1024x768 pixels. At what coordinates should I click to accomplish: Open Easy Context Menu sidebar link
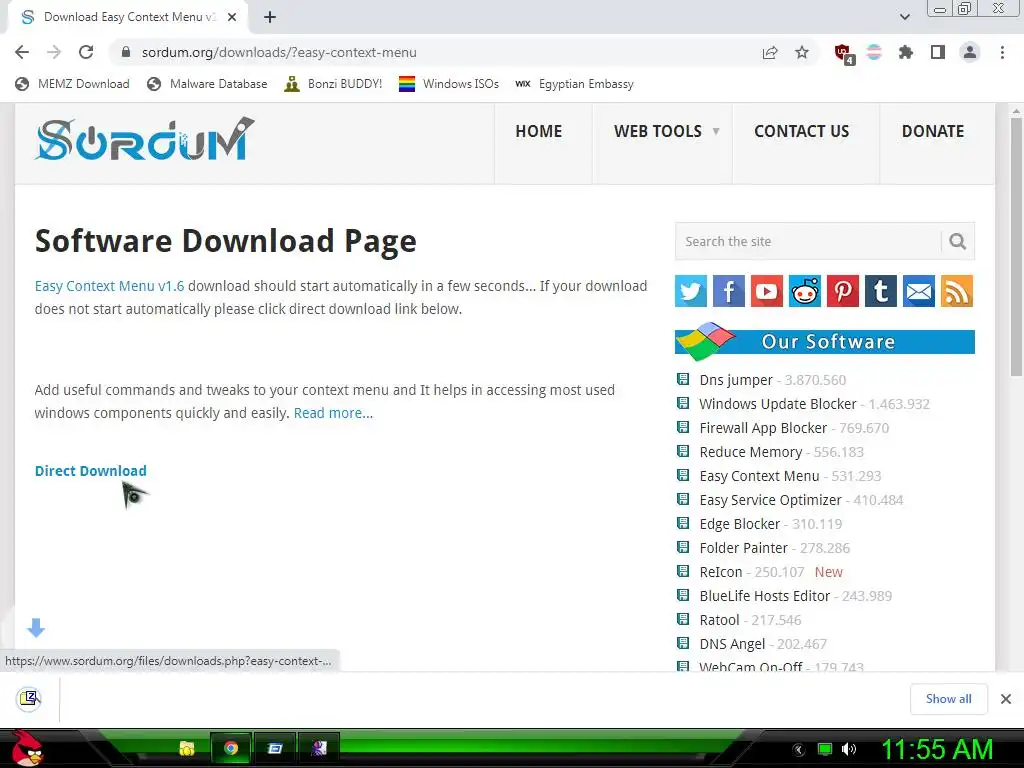tap(760, 476)
